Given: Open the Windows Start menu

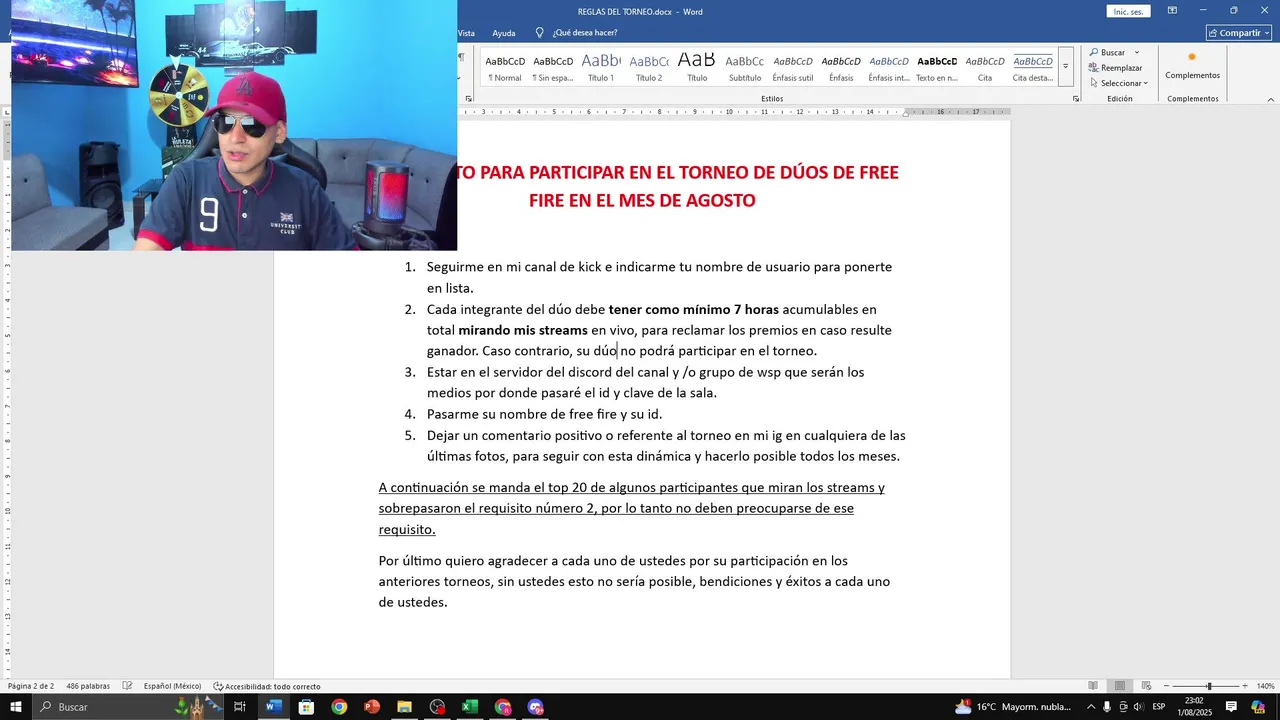Looking at the screenshot, I should [x=15, y=707].
